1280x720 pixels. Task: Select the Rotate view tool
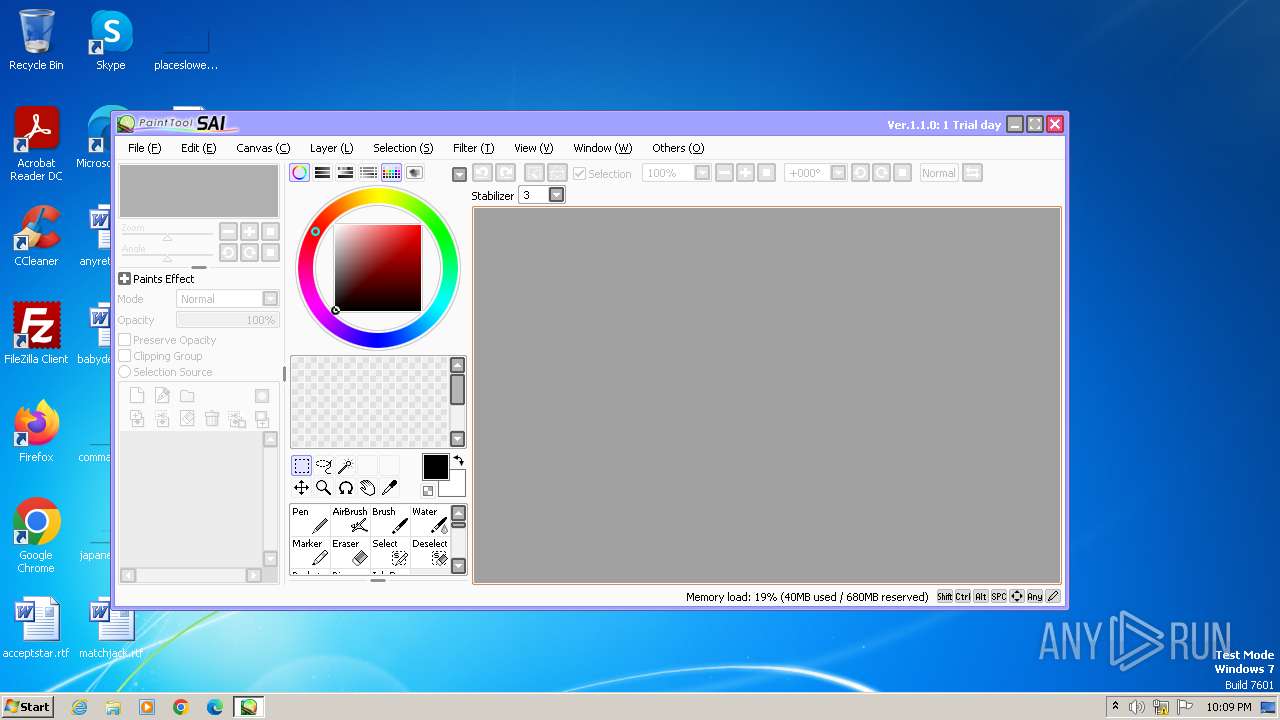[345, 488]
